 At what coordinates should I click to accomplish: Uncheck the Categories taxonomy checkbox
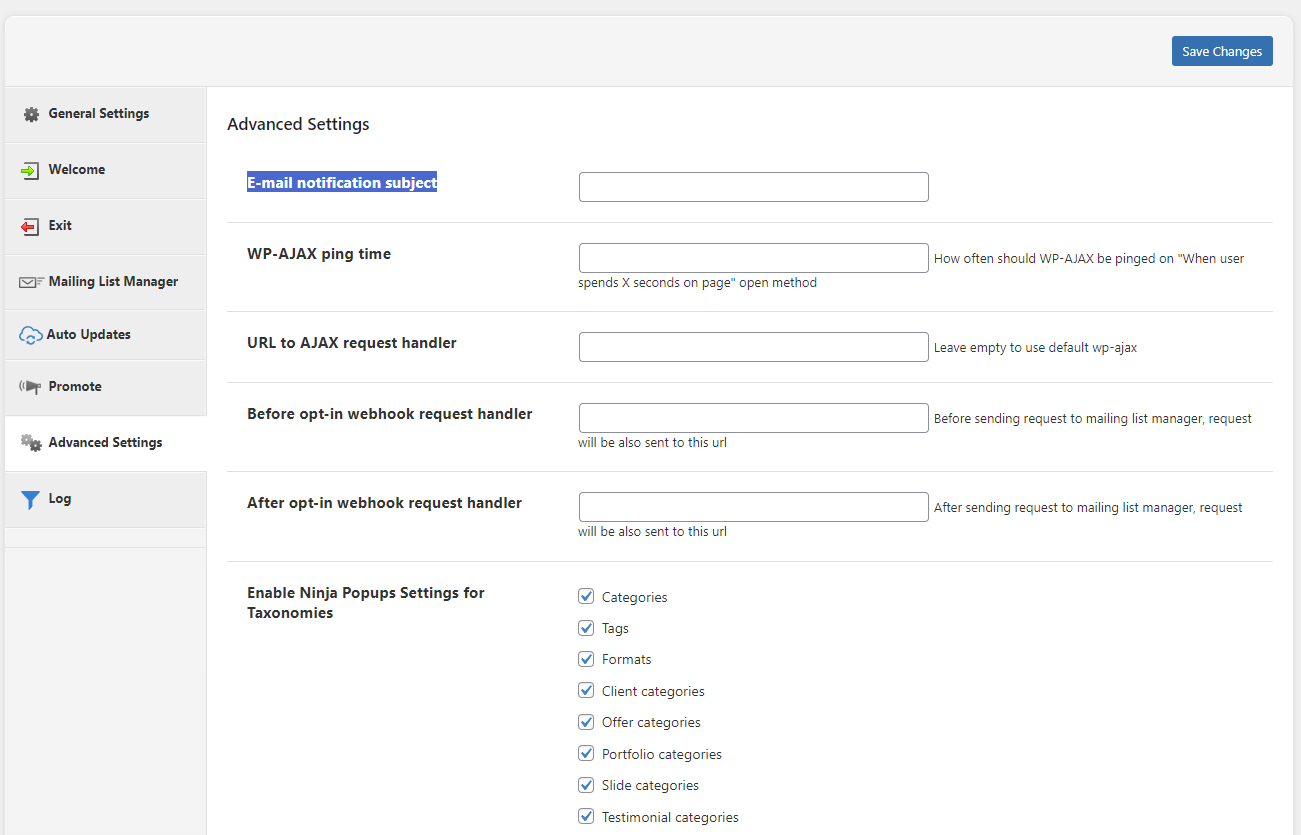pos(586,597)
